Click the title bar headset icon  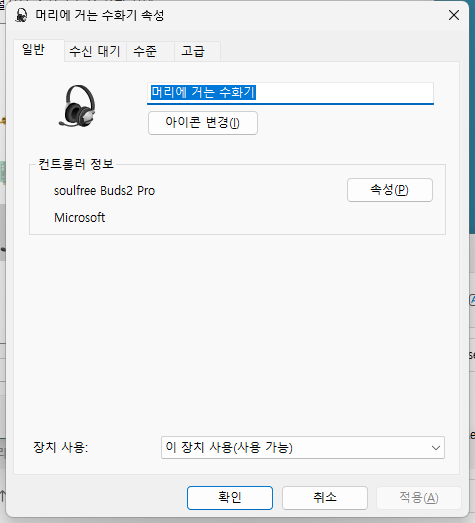click(x=21, y=15)
